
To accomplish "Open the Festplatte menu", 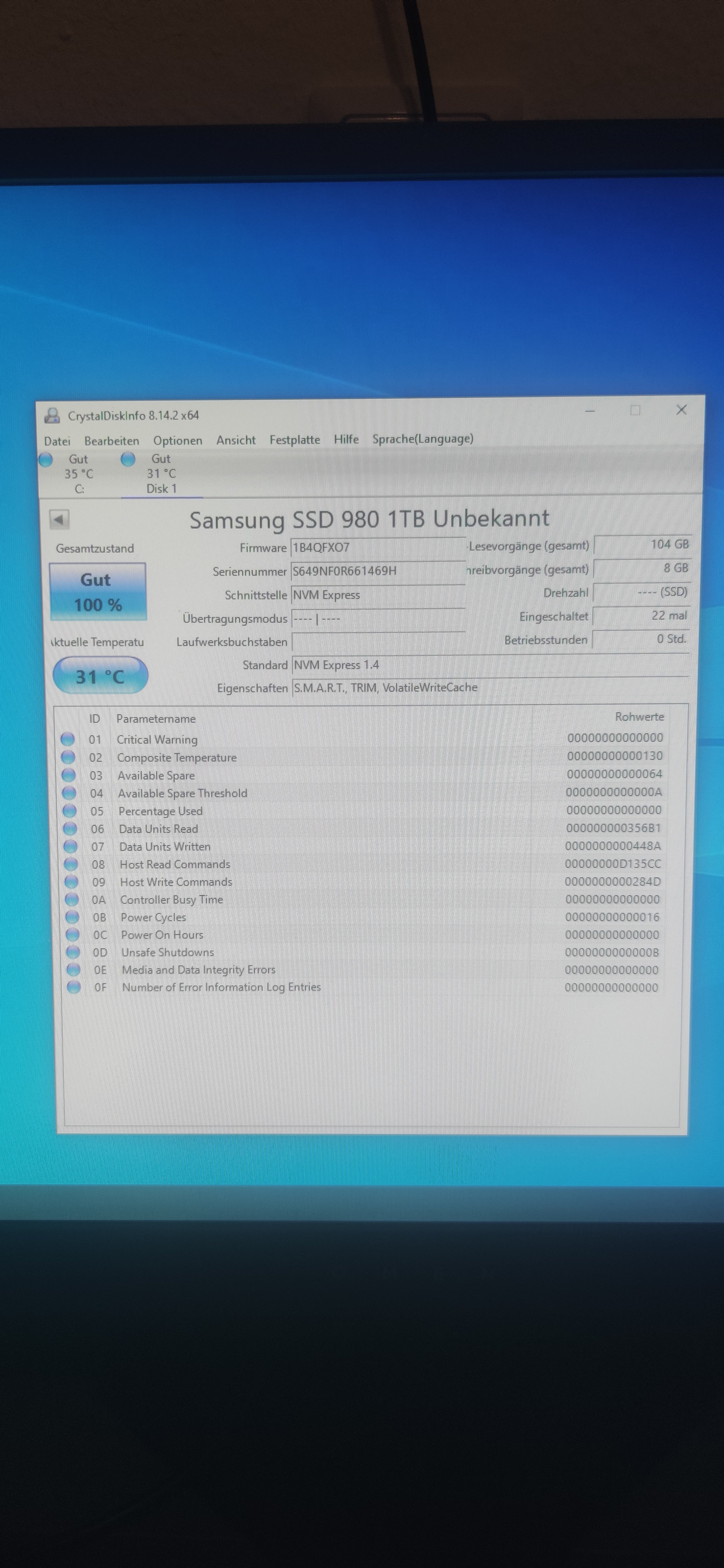I will 295,439.
